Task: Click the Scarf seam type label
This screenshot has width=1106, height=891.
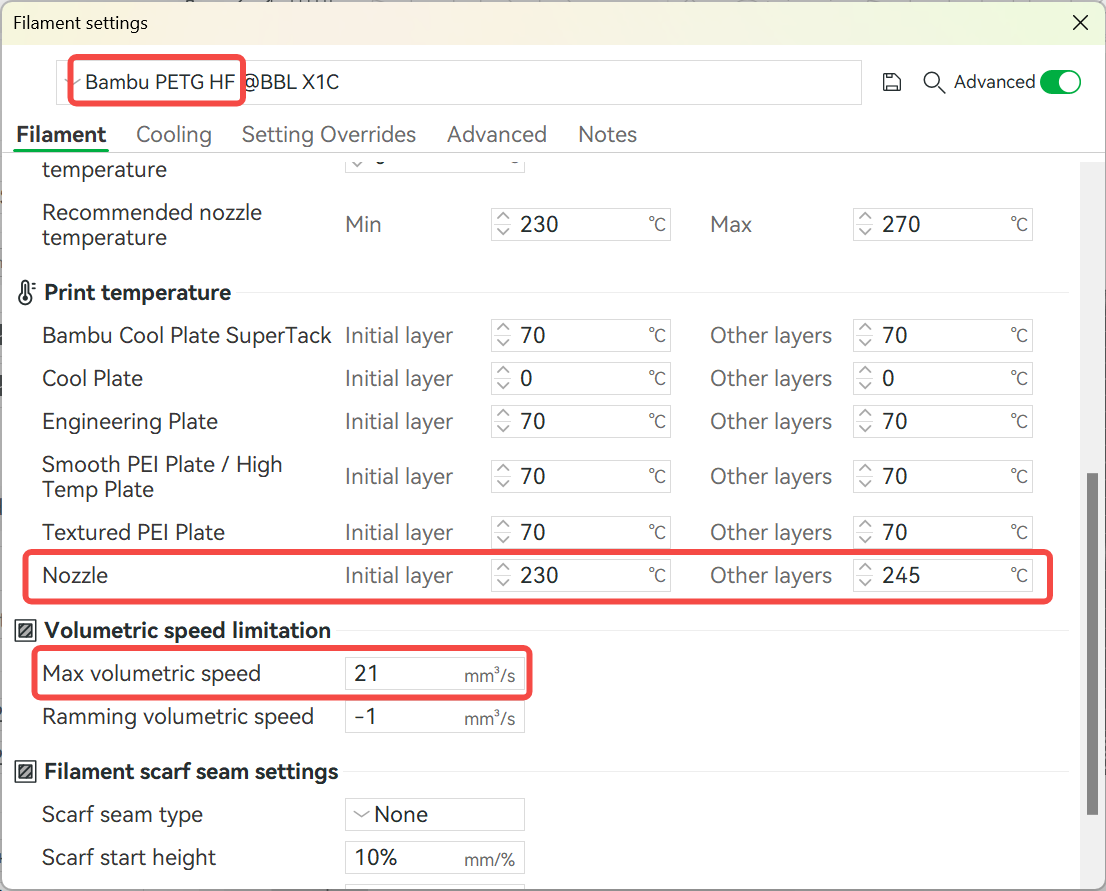Action: [x=122, y=814]
